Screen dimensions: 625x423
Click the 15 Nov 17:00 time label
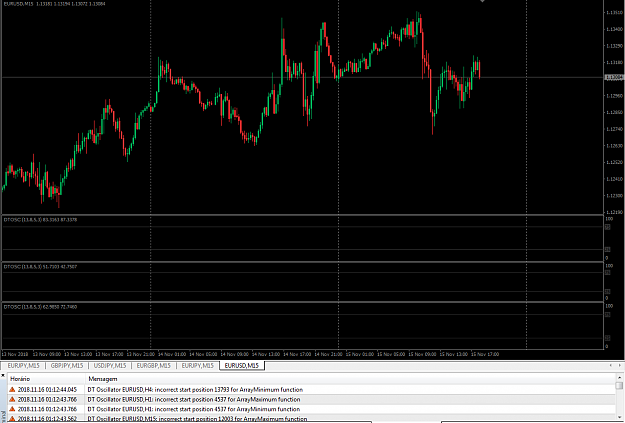point(485,354)
